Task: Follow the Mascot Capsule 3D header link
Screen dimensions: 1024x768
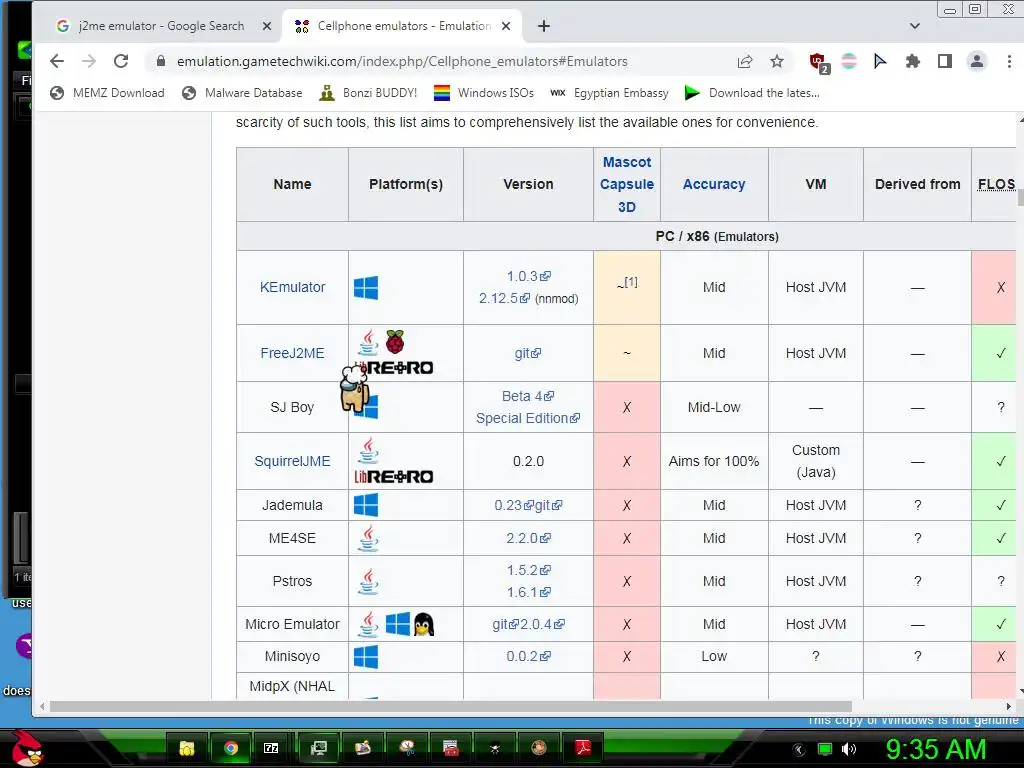Action: [x=627, y=184]
